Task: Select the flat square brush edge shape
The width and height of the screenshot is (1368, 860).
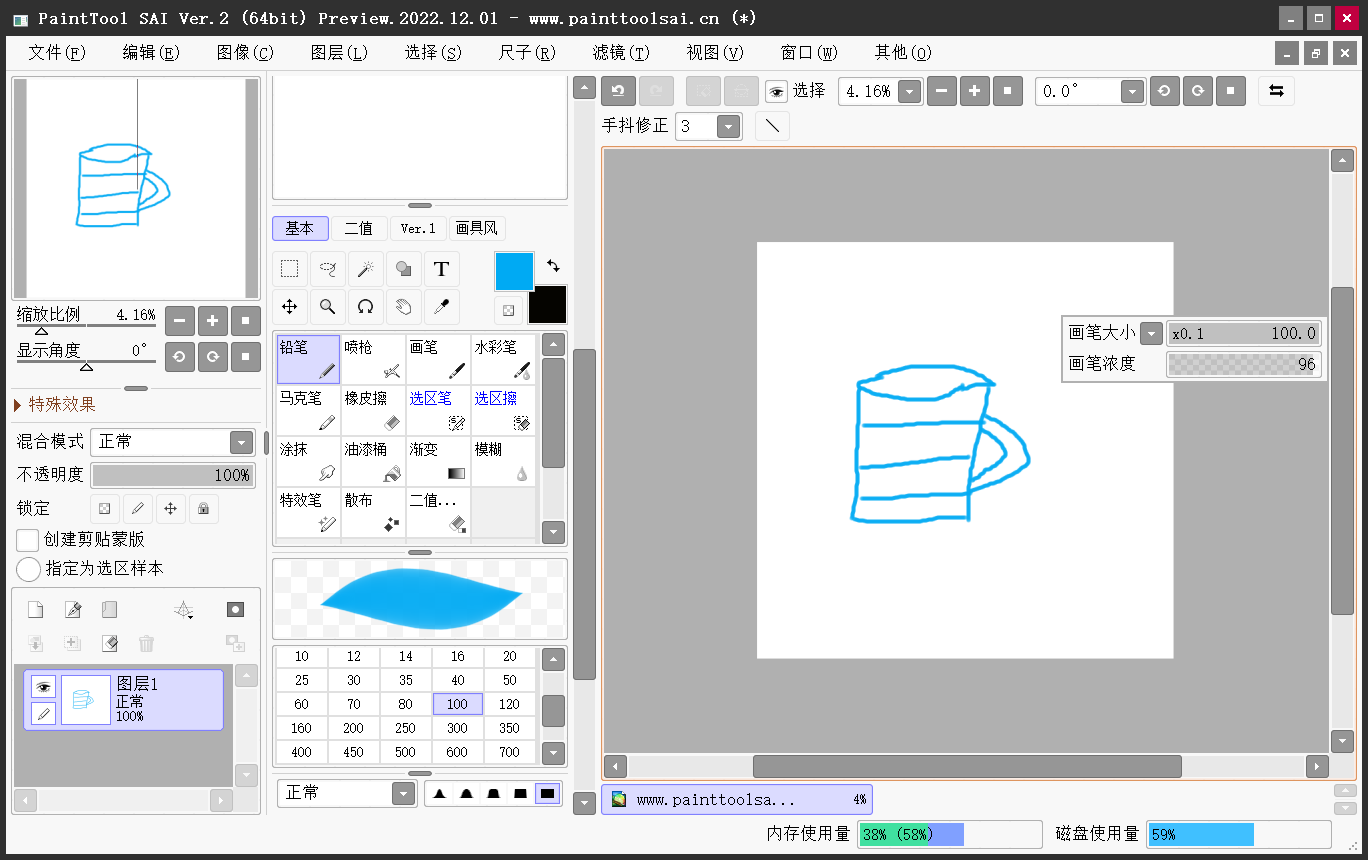Action: click(x=547, y=794)
